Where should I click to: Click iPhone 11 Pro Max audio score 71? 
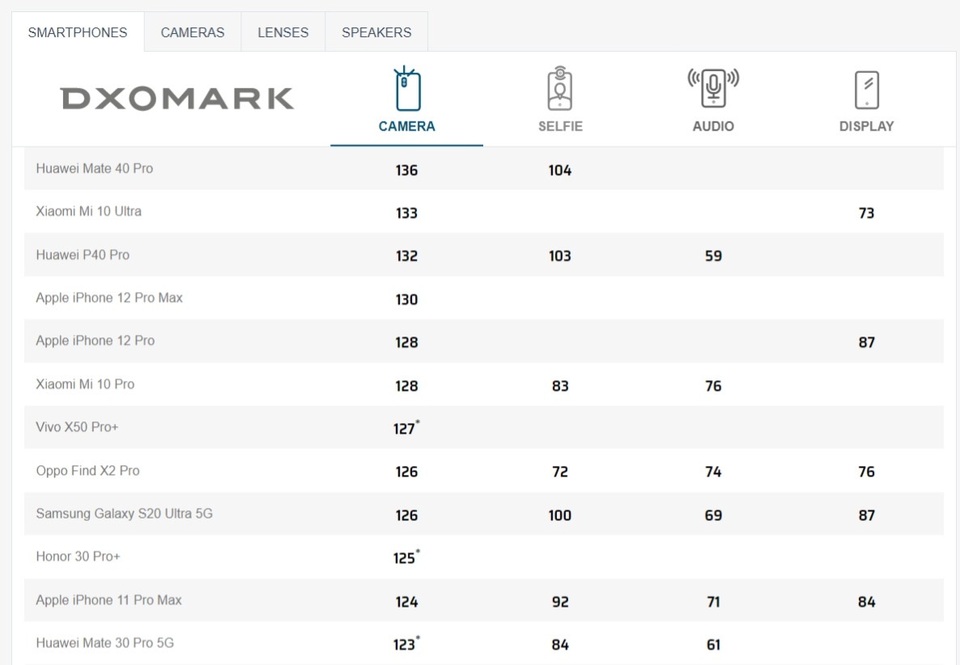coord(713,602)
